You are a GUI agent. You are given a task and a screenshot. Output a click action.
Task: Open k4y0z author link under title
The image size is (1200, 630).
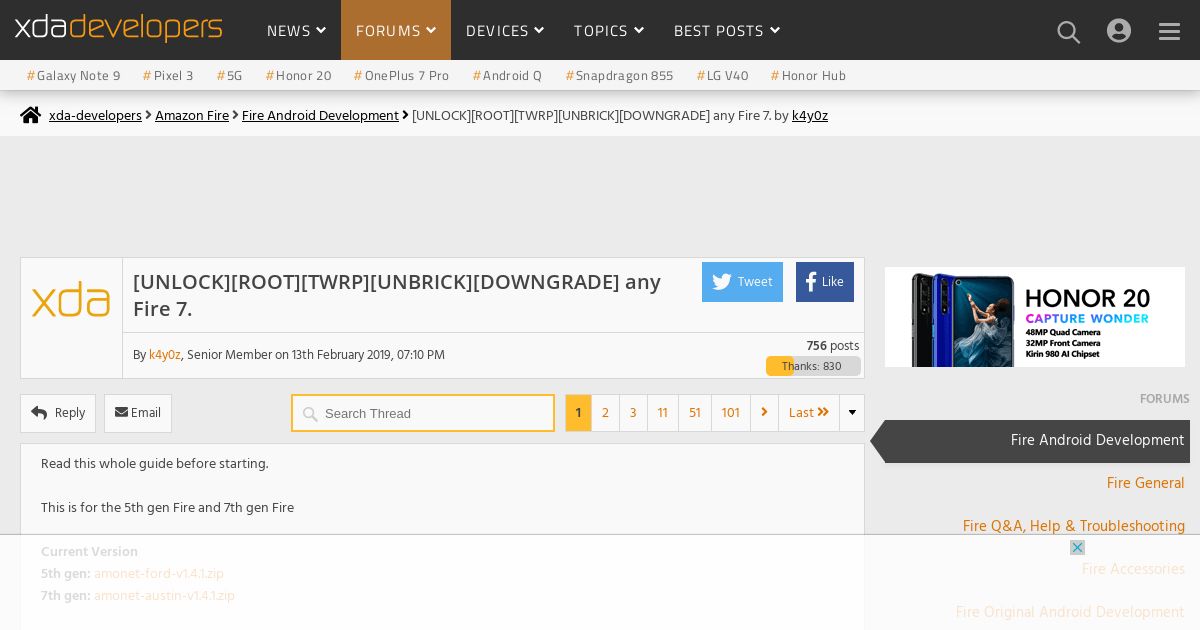pyautogui.click(x=165, y=355)
